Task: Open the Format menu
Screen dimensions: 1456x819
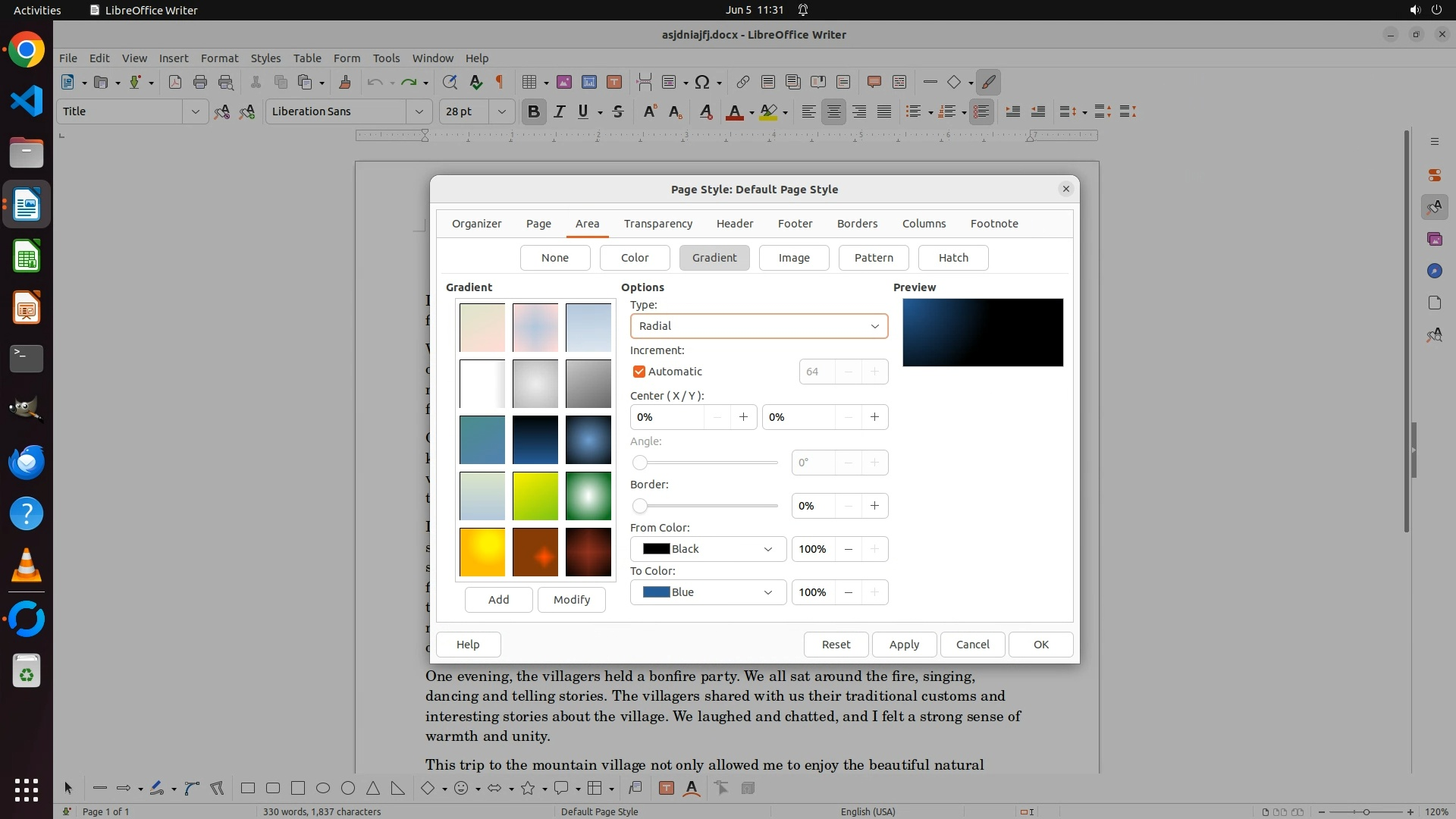Action: [x=219, y=58]
